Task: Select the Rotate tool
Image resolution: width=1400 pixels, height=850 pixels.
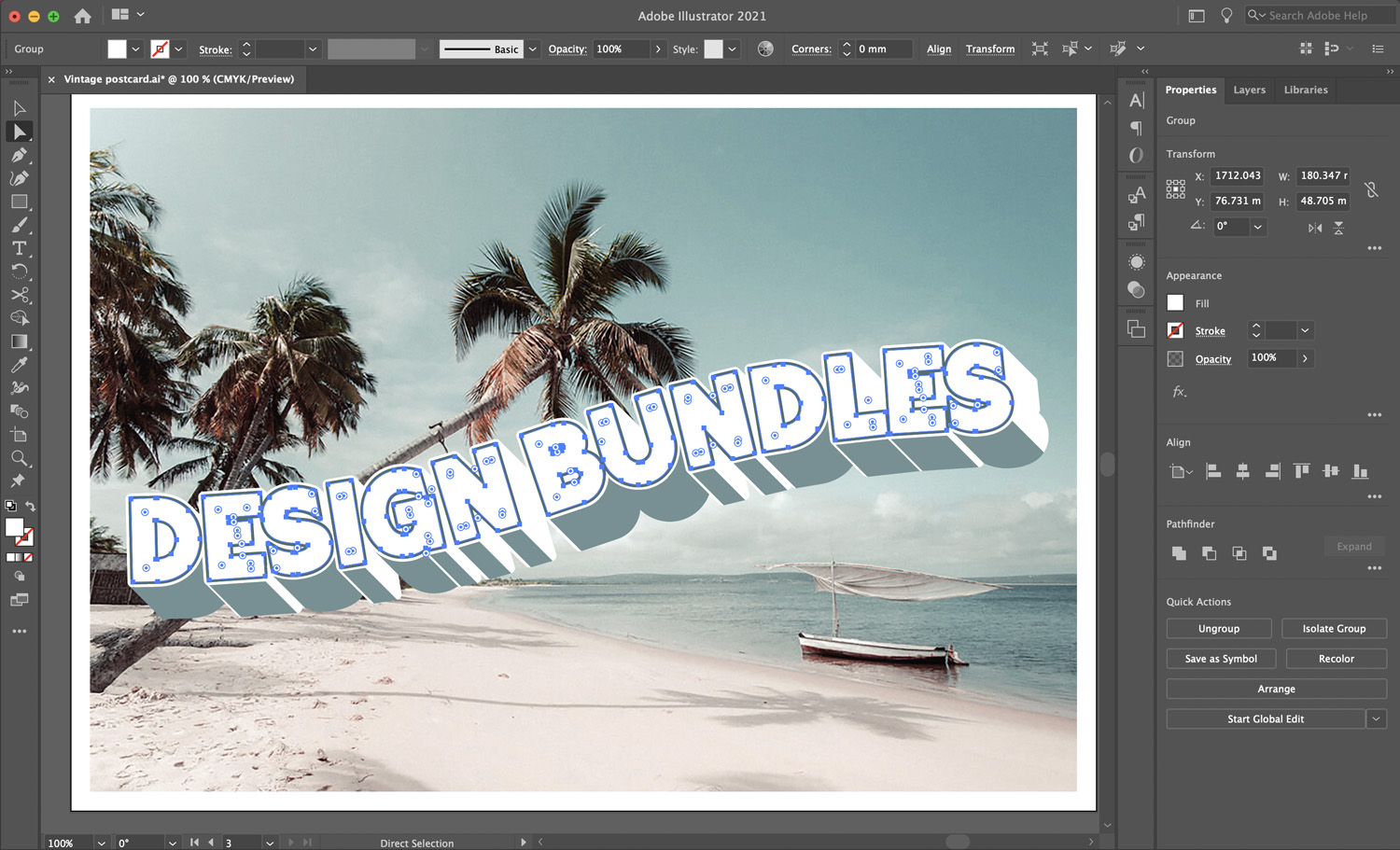Action: (19, 272)
